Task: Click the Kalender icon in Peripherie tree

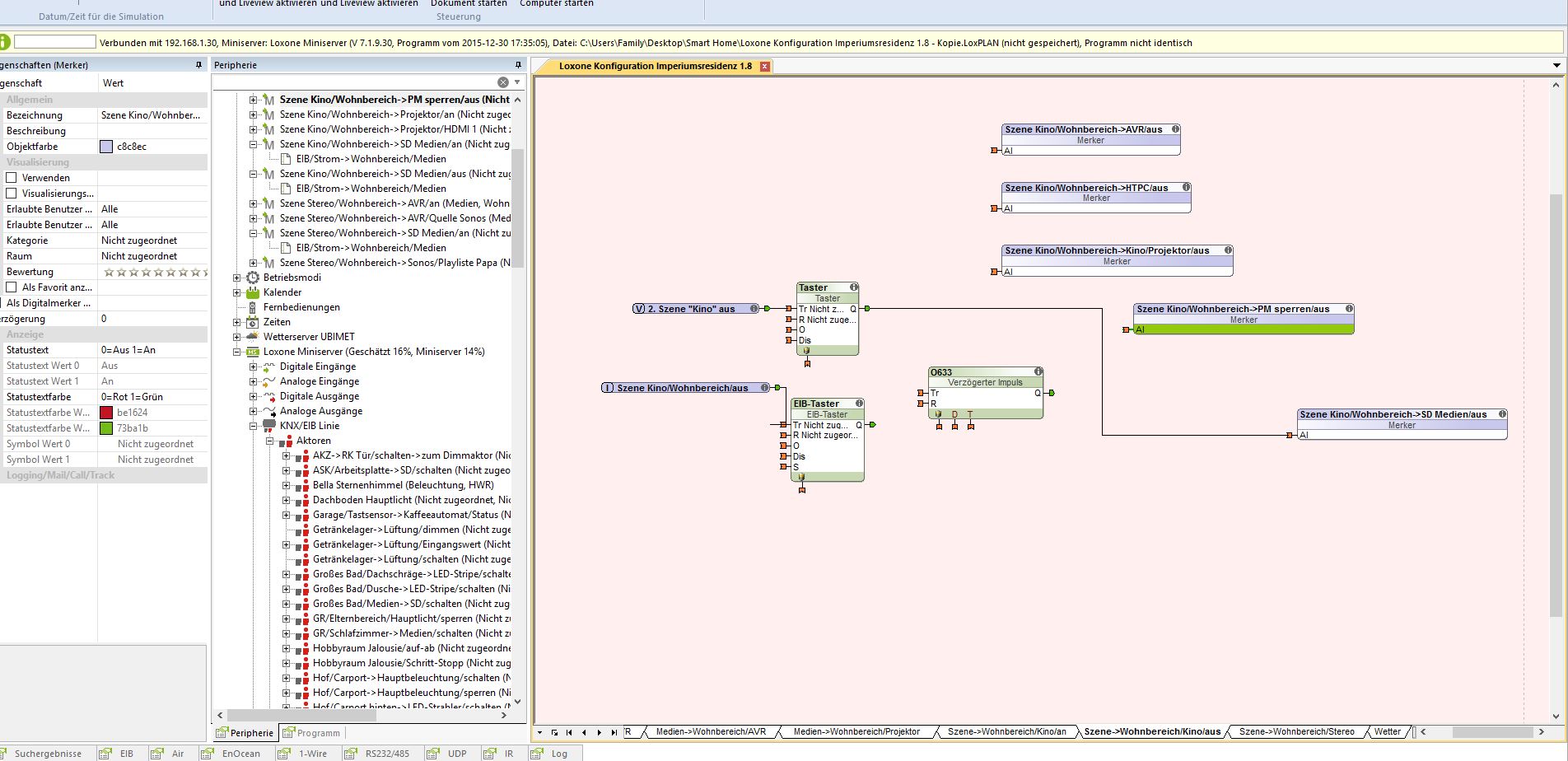Action: [253, 292]
